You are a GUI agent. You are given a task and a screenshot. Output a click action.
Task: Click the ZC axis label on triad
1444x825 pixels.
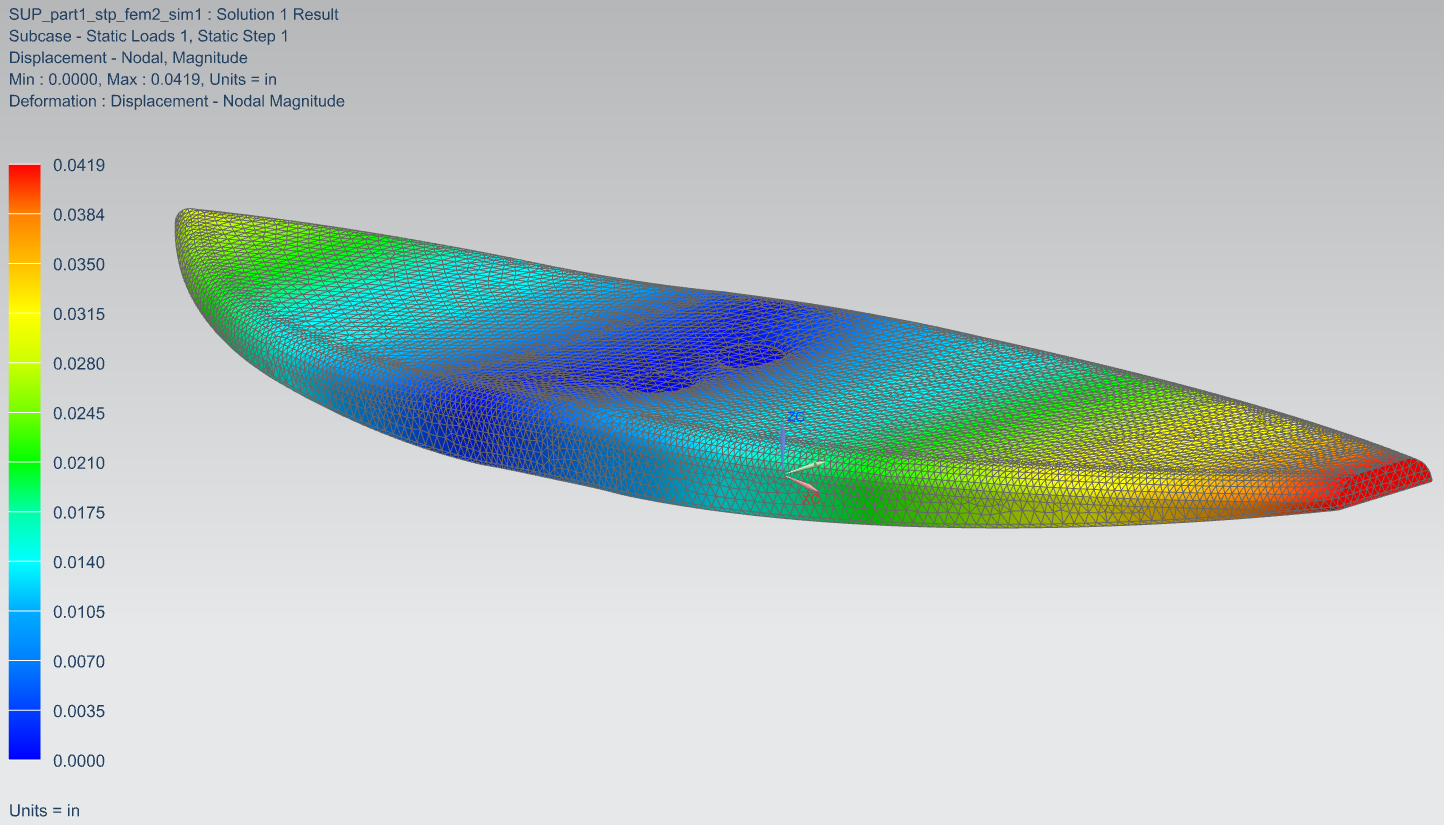point(796,416)
